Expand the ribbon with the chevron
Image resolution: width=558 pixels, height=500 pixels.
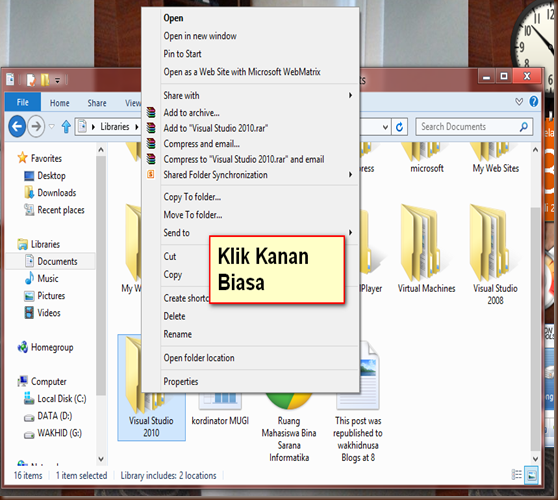(x=519, y=102)
